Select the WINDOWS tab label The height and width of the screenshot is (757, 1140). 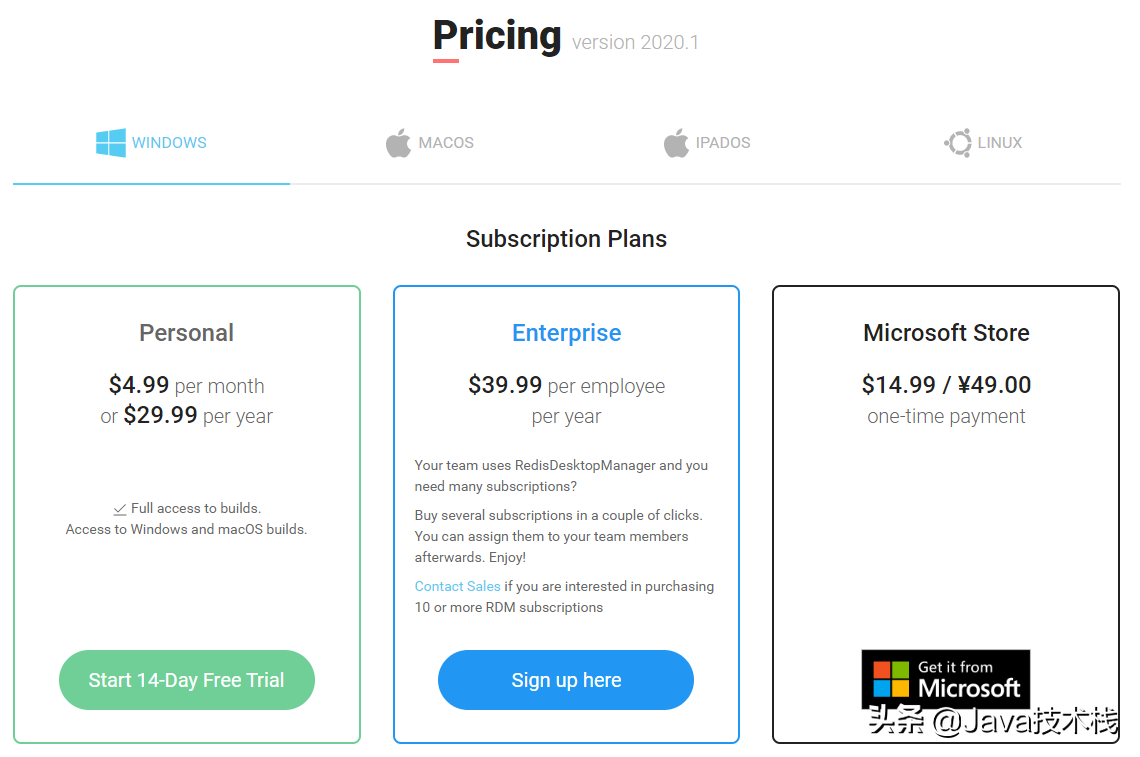pos(169,143)
